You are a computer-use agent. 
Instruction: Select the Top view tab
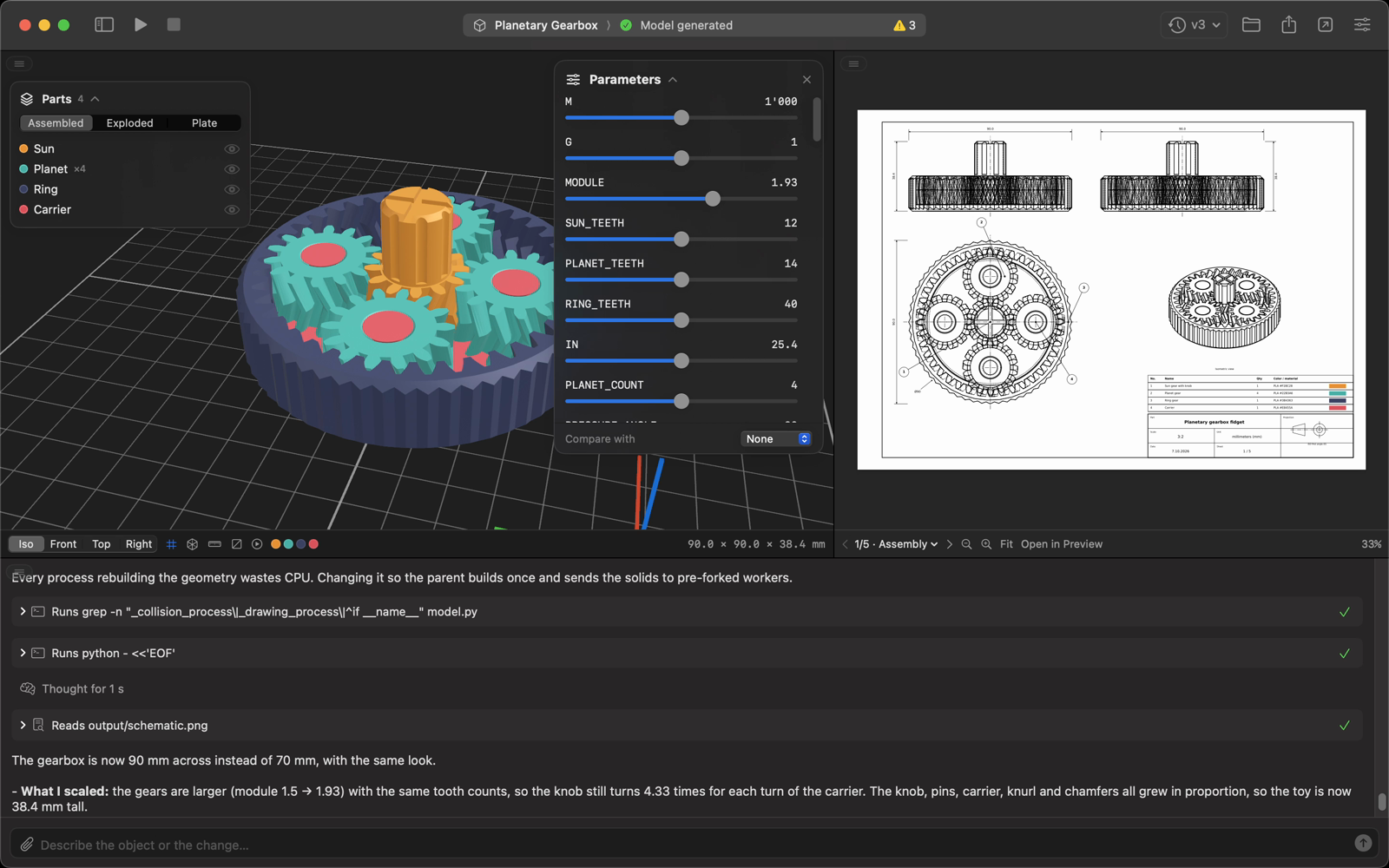click(x=102, y=544)
